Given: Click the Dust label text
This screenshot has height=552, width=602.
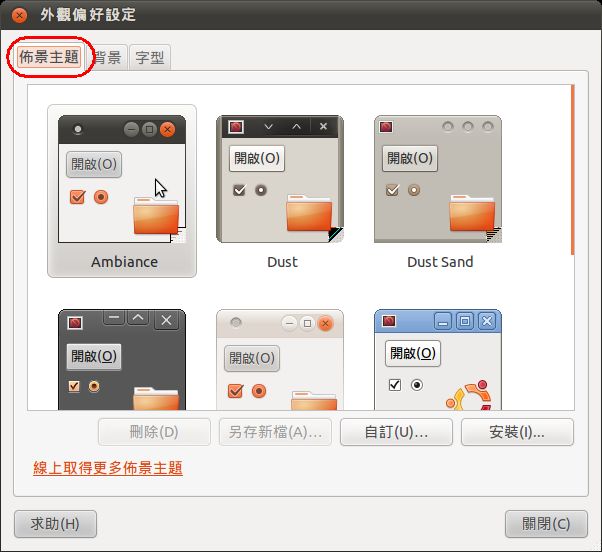Looking at the screenshot, I should coord(282,262).
